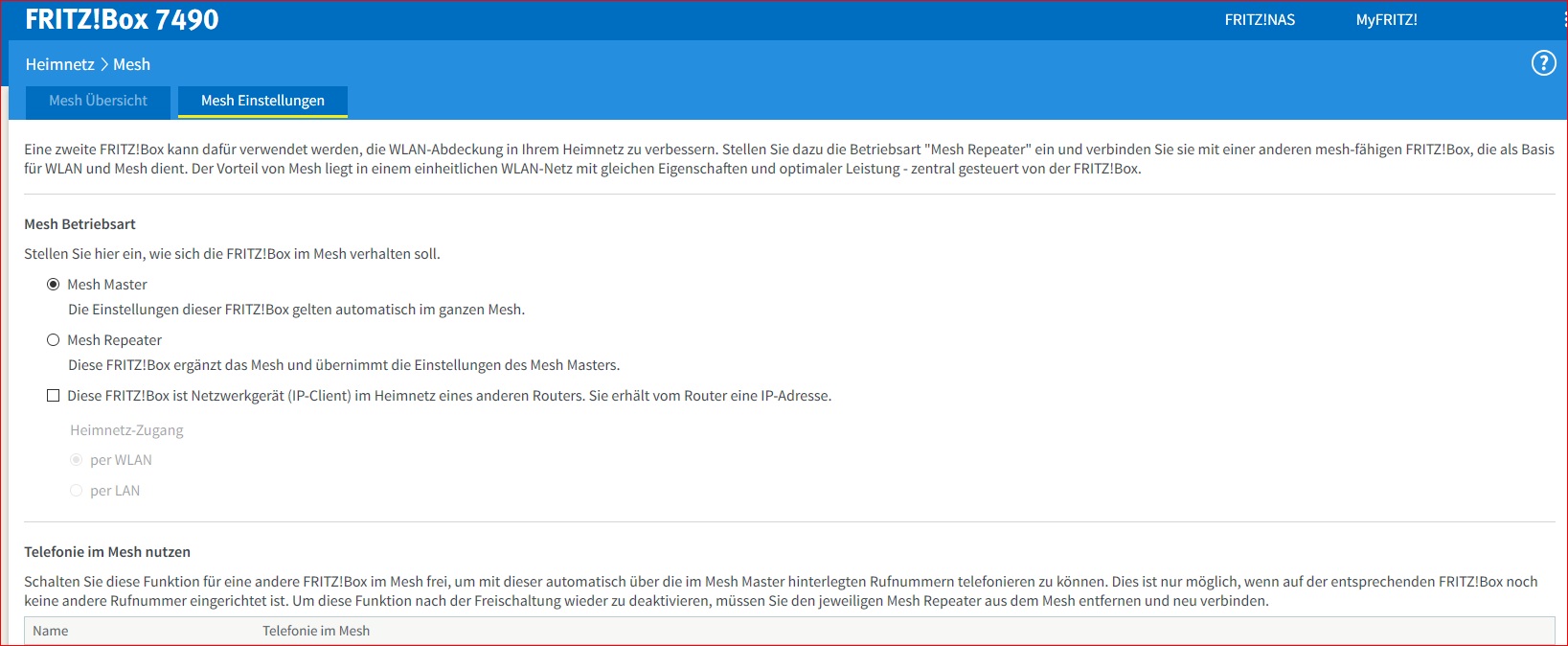This screenshot has width=1568, height=646.
Task: Click the Name column header
Action: pos(51,631)
